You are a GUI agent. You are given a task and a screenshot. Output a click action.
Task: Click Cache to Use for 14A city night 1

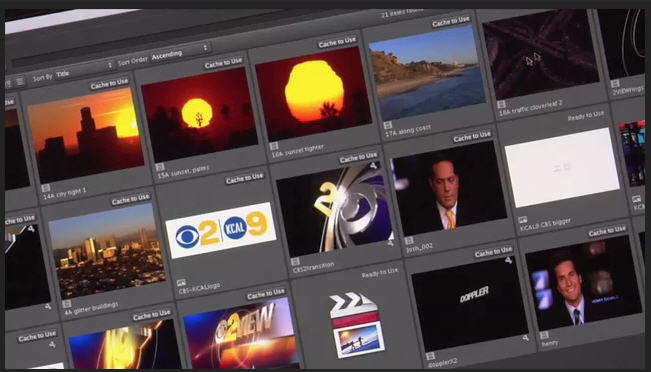click(x=109, y=83)
